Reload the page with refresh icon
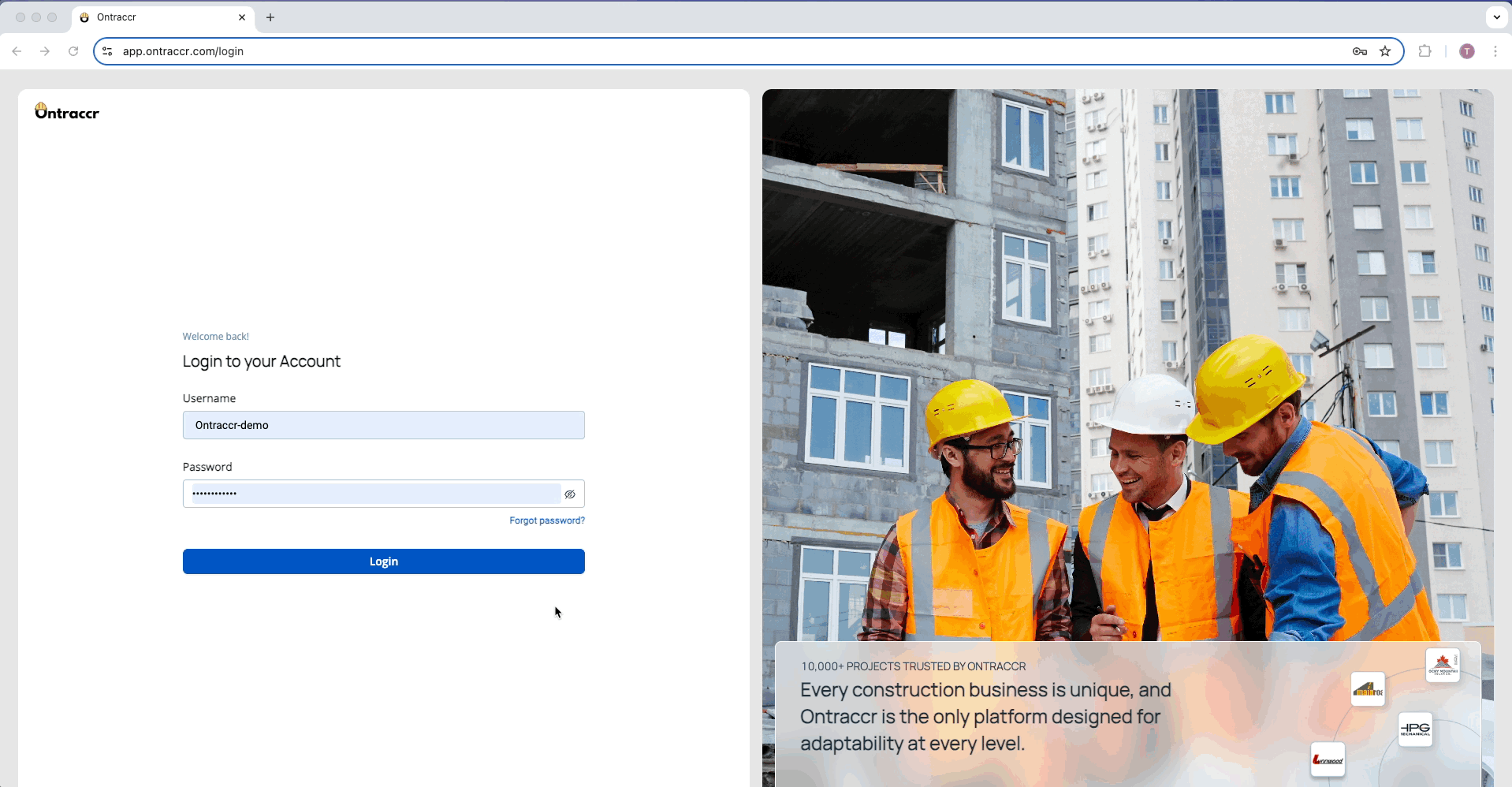This screenshot has width=1512, height=787. point(73,51)
